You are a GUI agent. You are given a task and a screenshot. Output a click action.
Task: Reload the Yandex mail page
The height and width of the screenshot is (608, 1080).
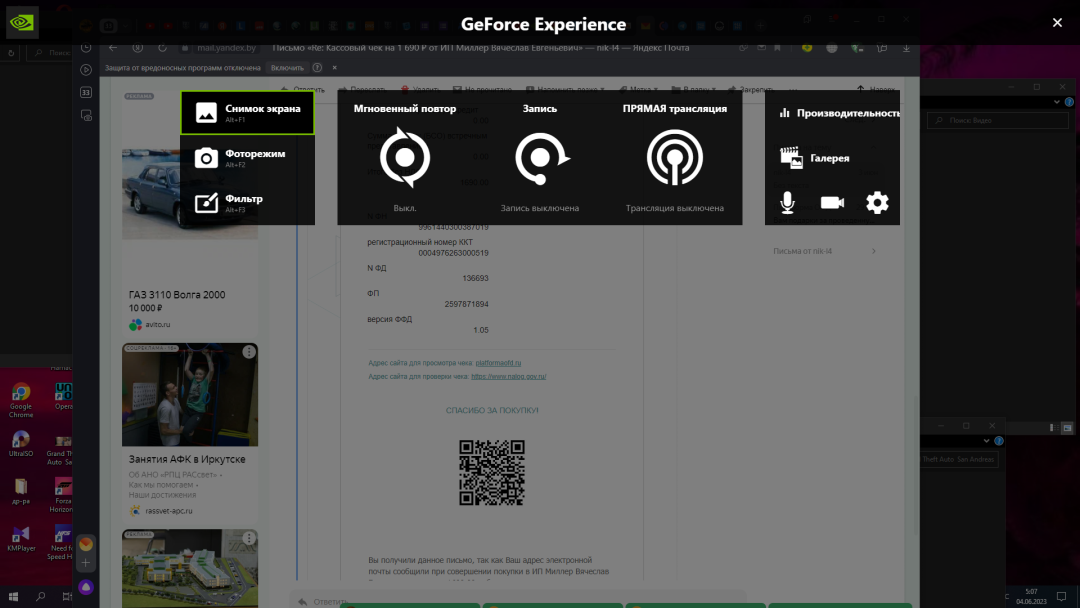tap(163, 48)
